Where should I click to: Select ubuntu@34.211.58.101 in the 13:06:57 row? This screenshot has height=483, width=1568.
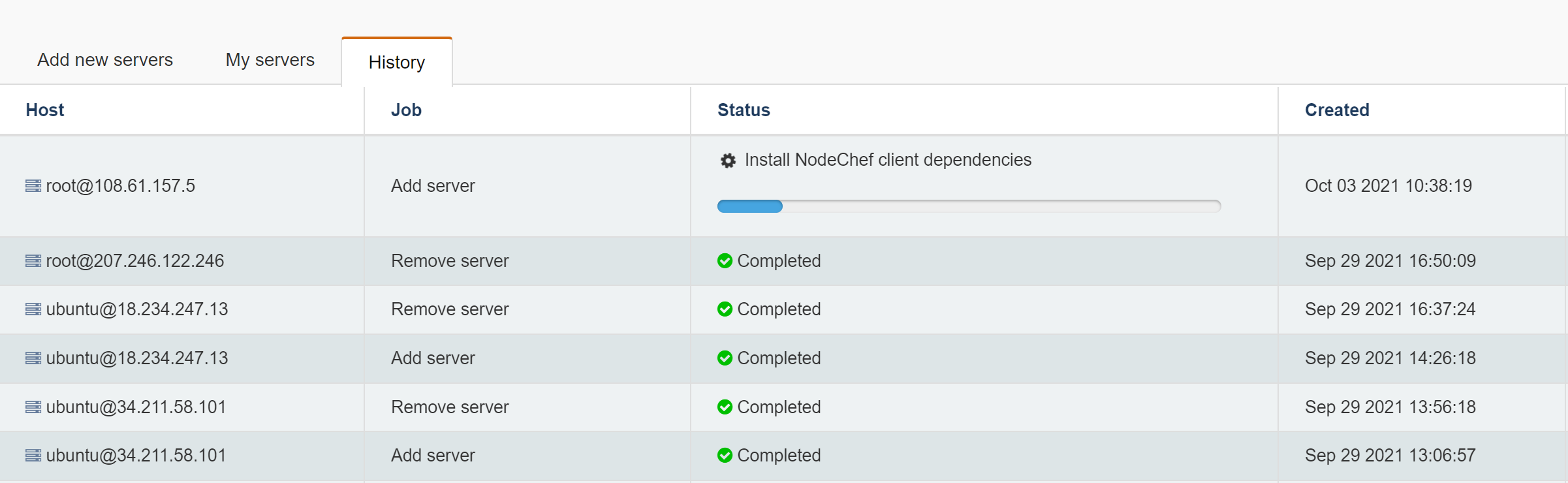136,456
